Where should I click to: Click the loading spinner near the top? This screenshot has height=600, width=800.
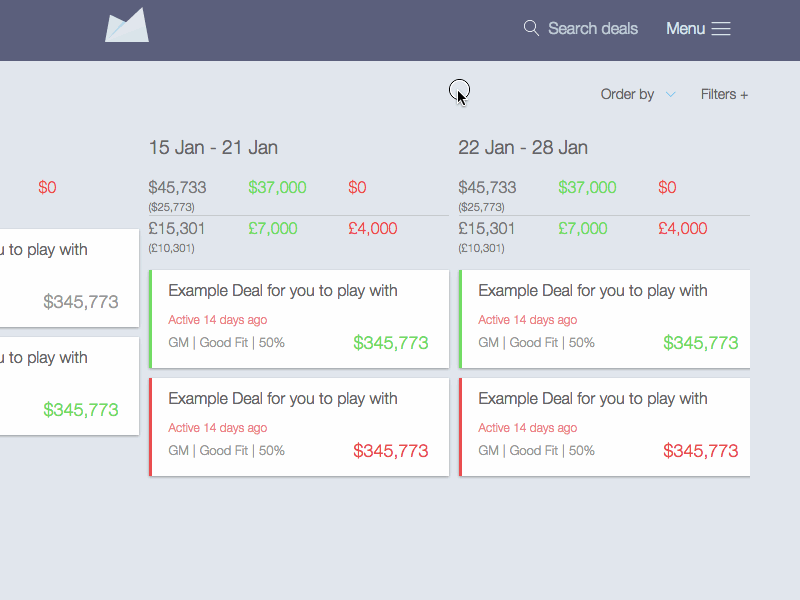click(x=460, y=90)
